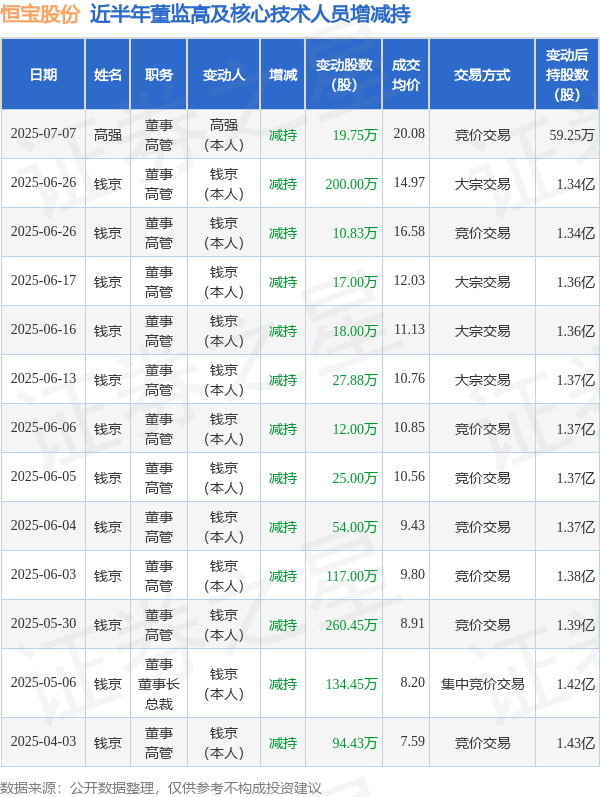Viewport: 600px width, 797px height.
Task: Click the 94.43万 share change value
Action: point(355,743)
